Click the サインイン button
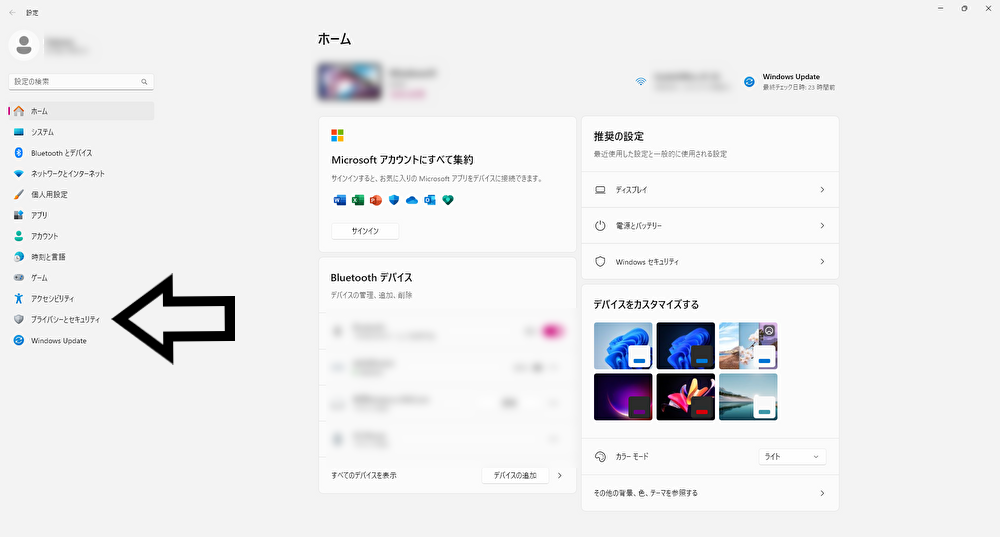The width and height of the screenshot is (1000, 537). pos(365,231)
